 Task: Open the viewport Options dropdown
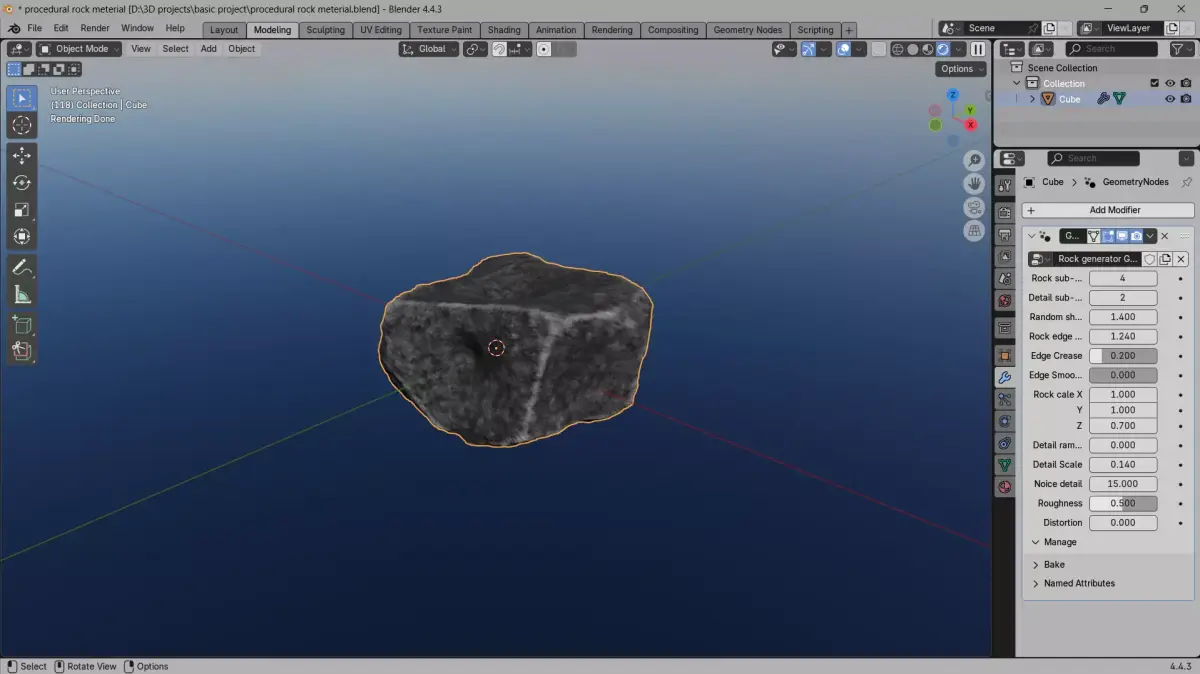[962, 69]
